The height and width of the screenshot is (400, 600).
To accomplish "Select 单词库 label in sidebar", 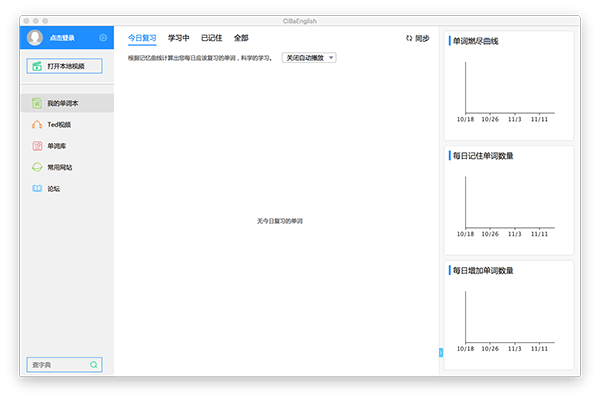I will coord(57,146).
